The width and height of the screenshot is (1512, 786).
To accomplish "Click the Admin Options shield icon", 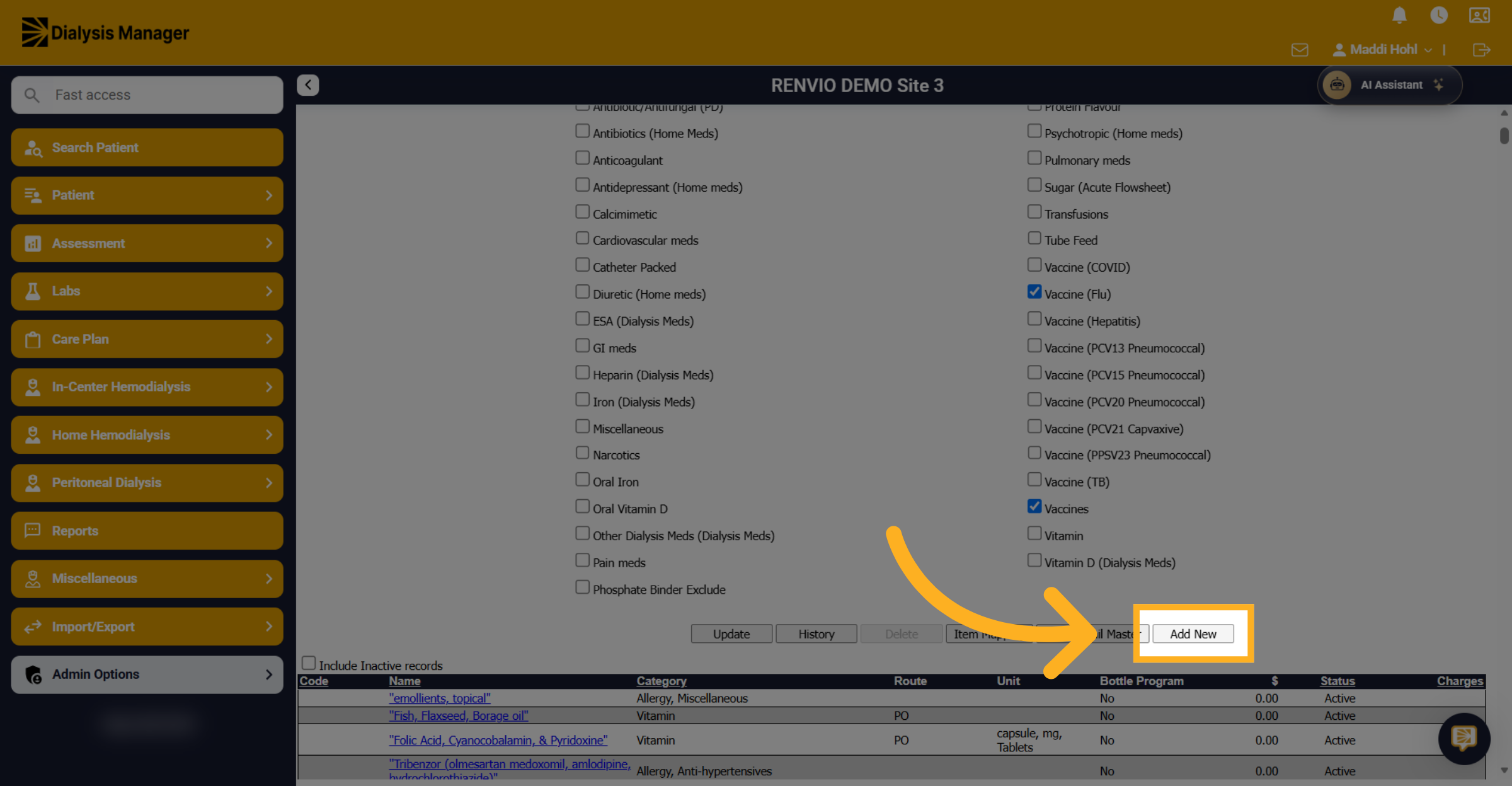I will click(x=33, y=674).
